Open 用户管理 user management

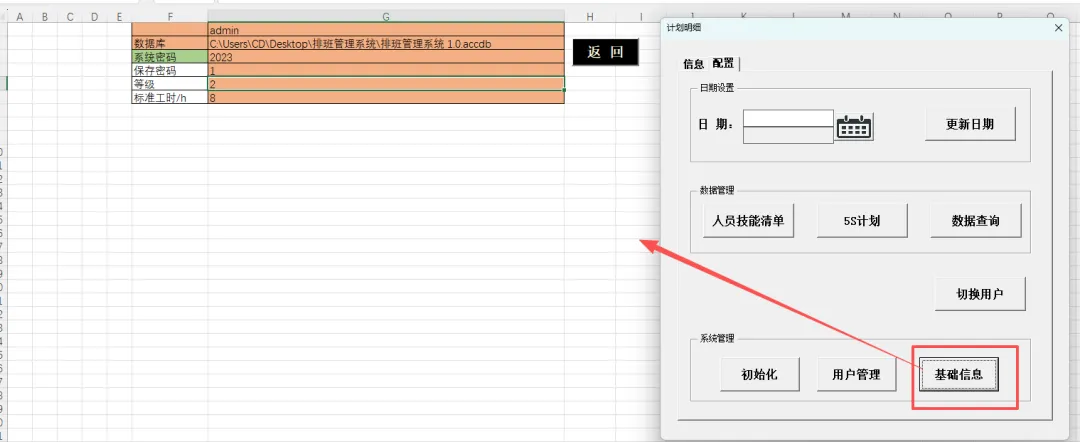tap(856, 375)
